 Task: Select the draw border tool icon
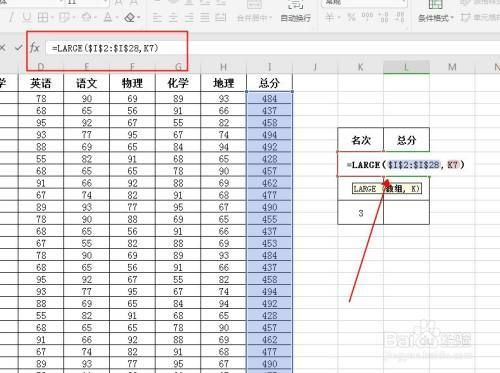(64, 17)
